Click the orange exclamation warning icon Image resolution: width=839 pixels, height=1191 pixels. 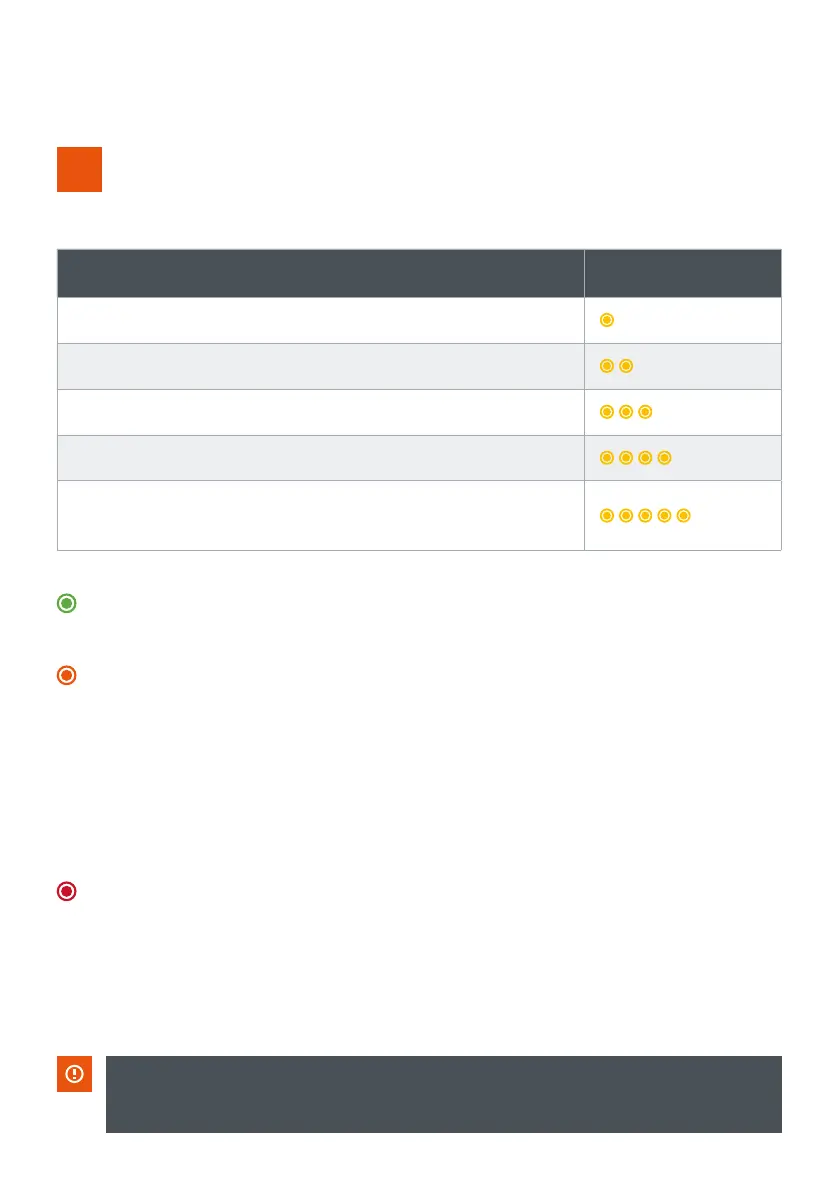(x=75, y=1074)
